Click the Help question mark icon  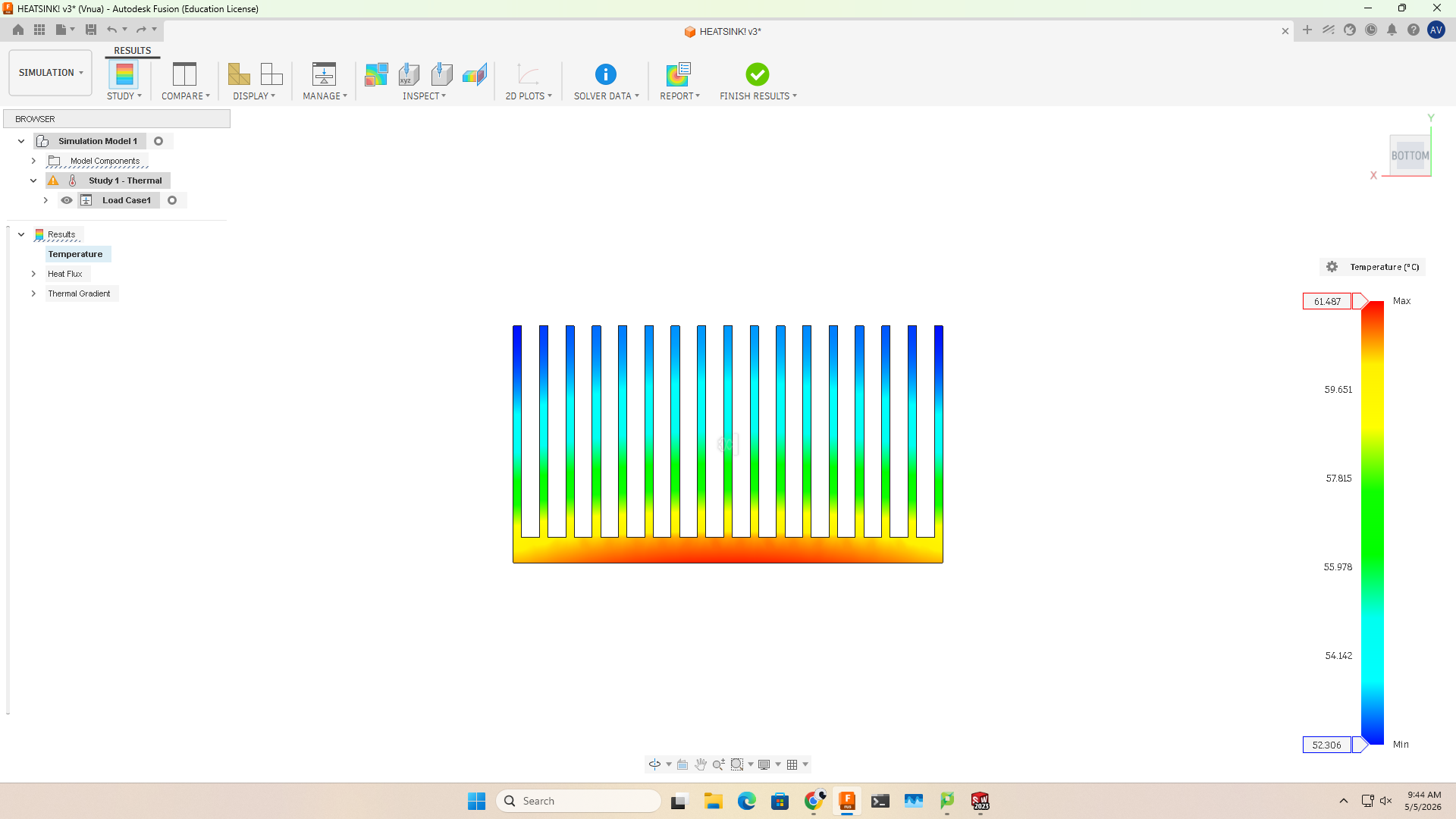click(x=1414, y=30)
